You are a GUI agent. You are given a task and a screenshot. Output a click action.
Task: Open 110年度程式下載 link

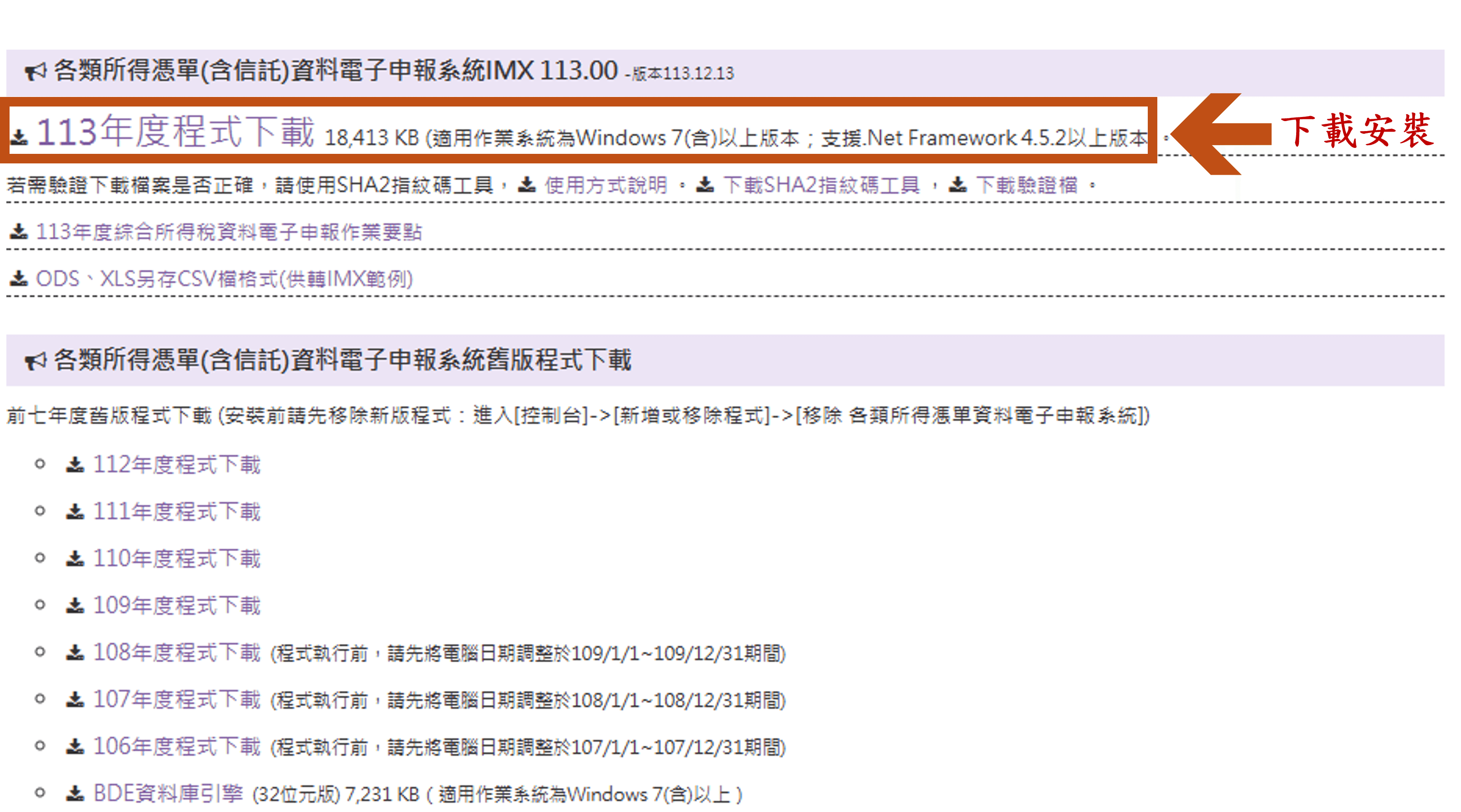click(x=176, y=558)
